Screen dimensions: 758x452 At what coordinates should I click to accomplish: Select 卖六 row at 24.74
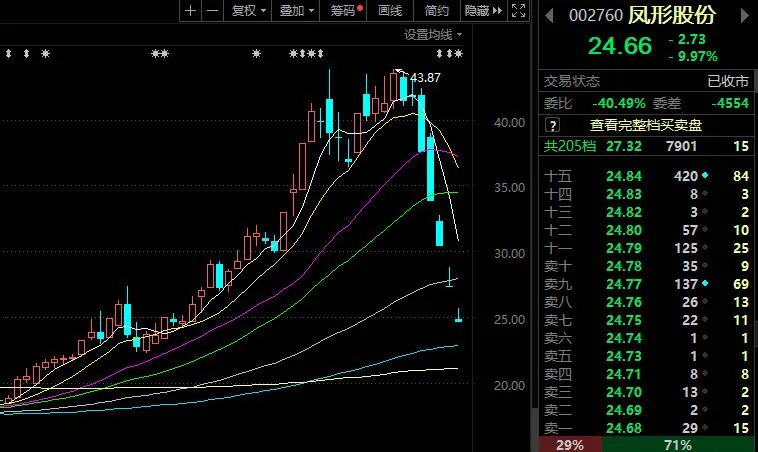pos(646,338)
